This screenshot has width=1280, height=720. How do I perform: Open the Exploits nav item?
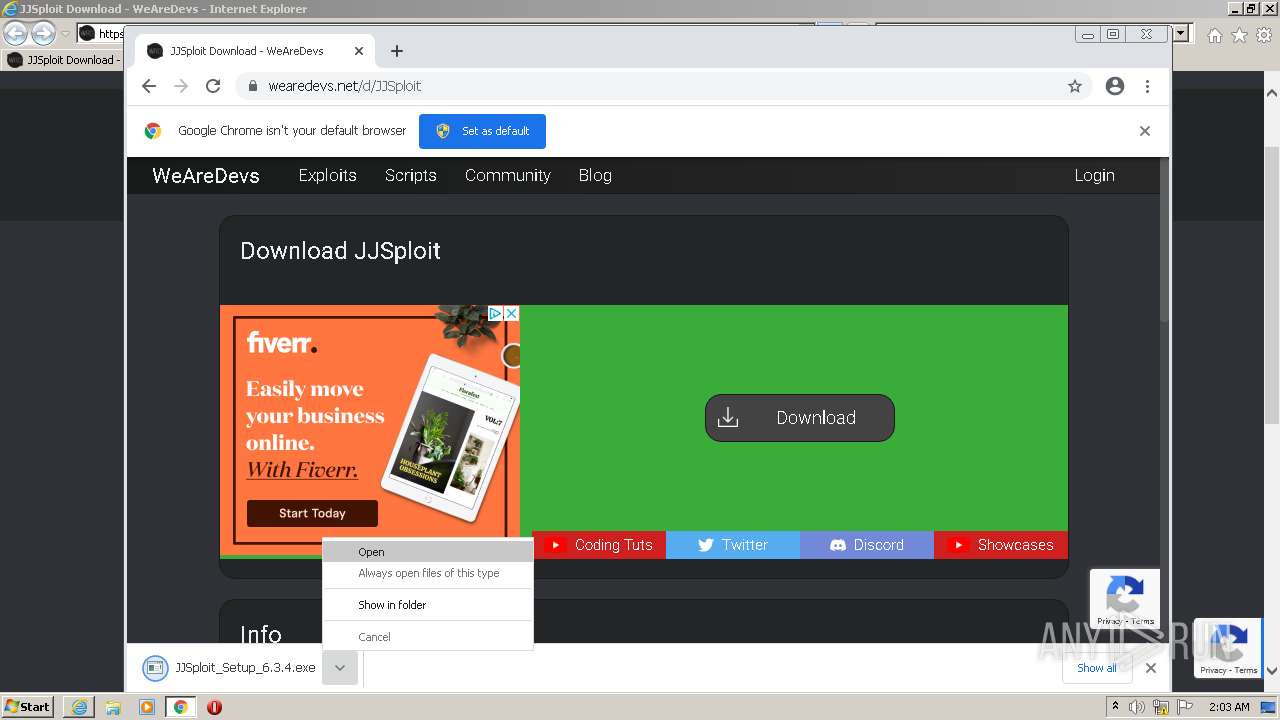pos(327,175)
